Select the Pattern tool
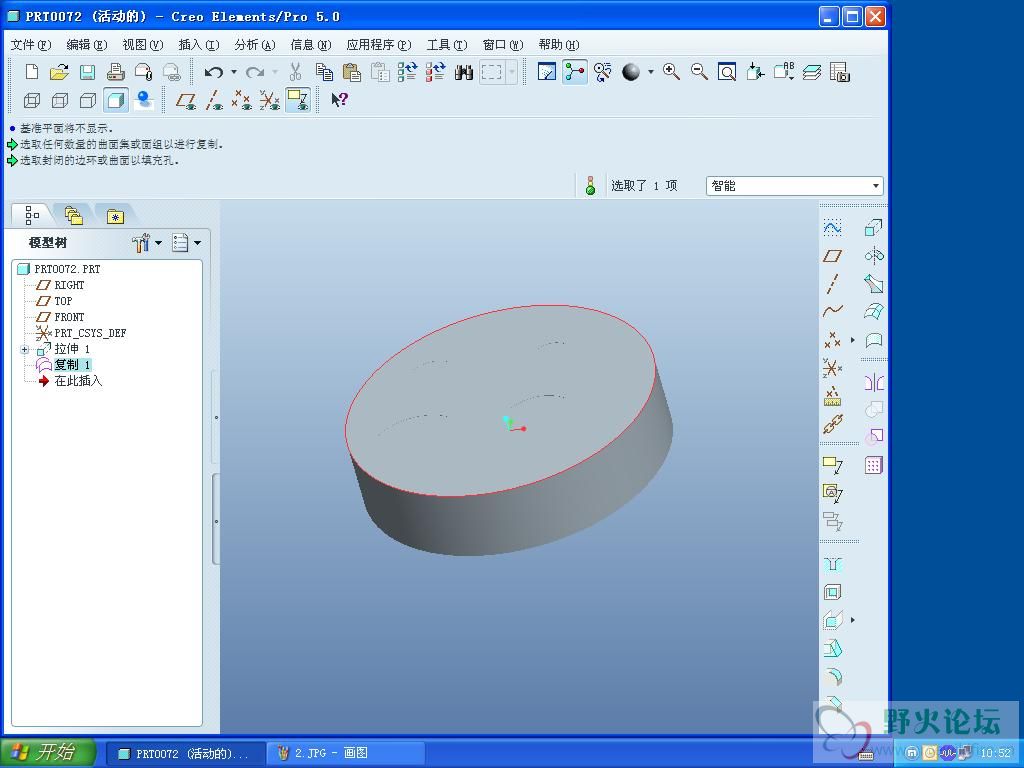 873,465
